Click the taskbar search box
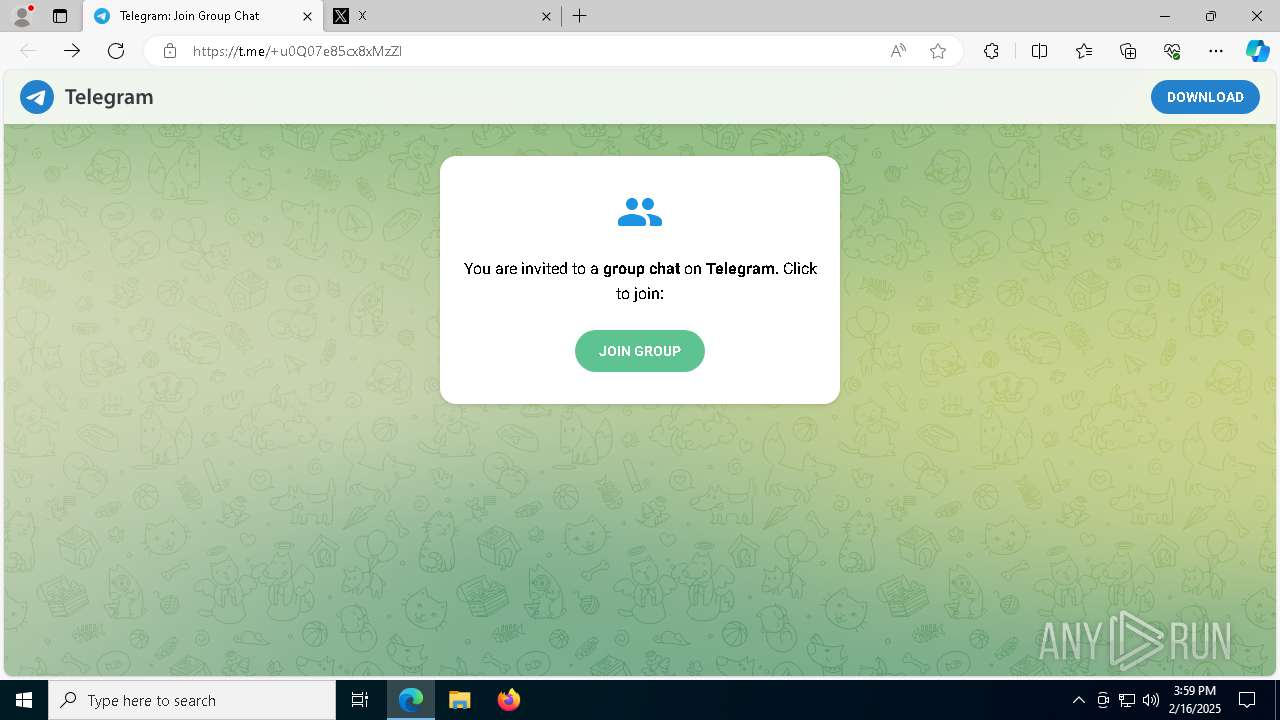1280x720 pixels. (x=192, y=700)
